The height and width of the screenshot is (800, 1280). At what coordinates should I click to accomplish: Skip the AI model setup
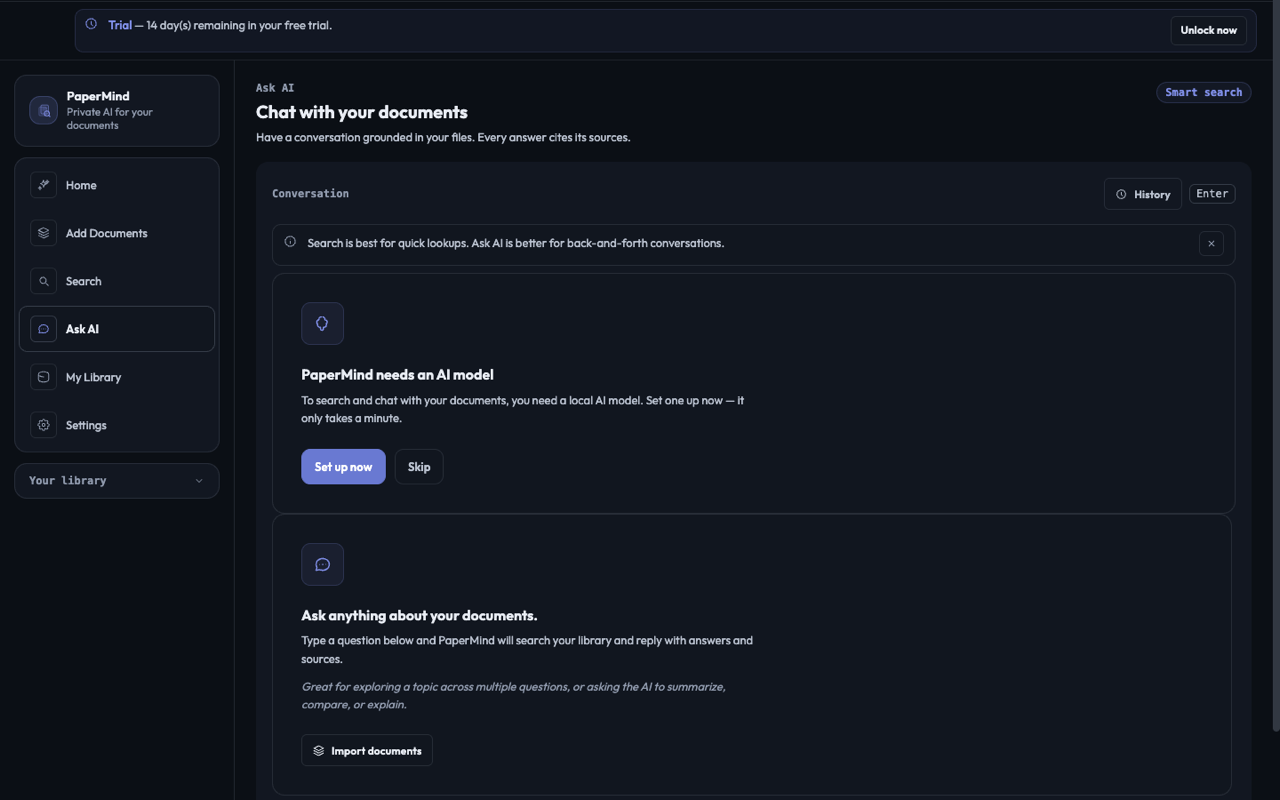click(x=419, y=467)
